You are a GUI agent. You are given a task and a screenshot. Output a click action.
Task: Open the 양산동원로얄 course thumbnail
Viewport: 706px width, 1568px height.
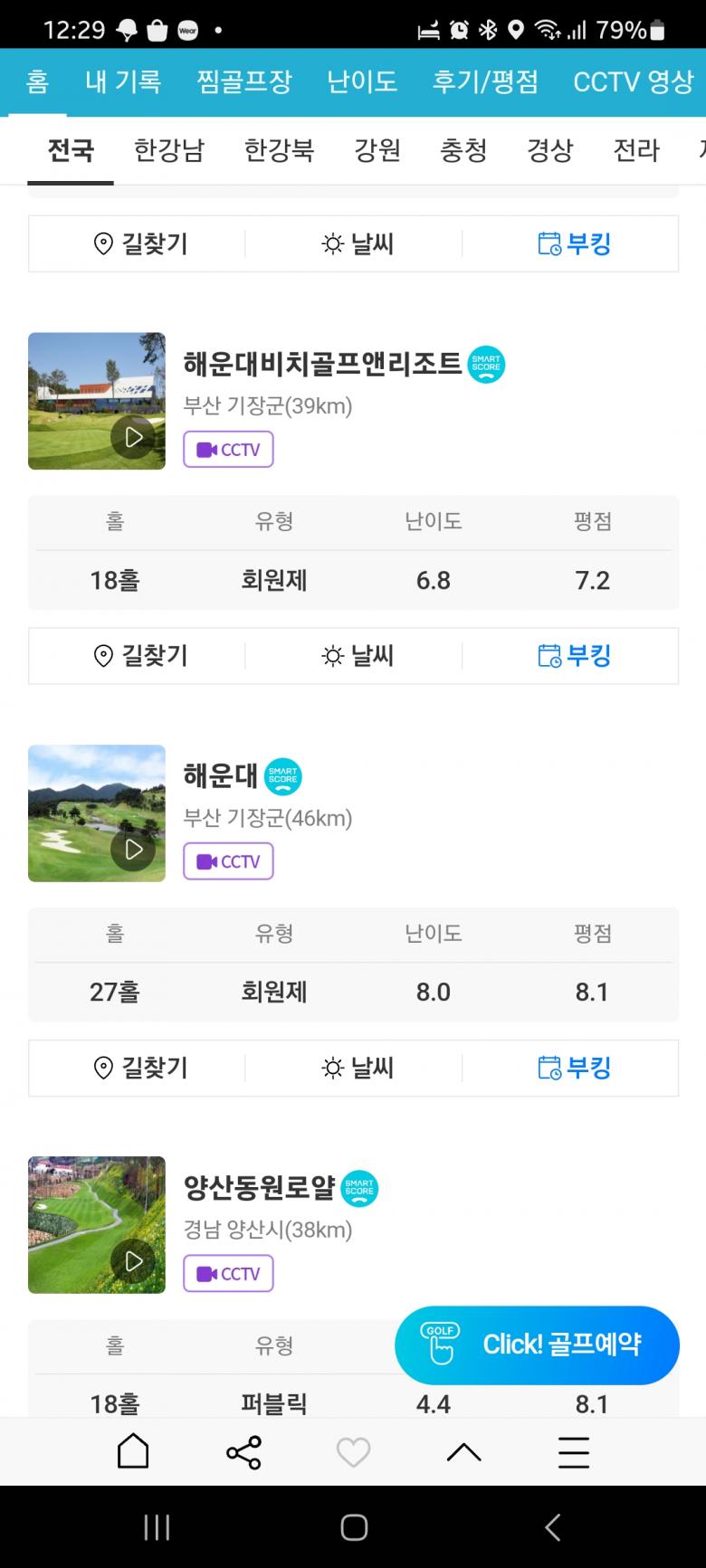point(97,1224)
